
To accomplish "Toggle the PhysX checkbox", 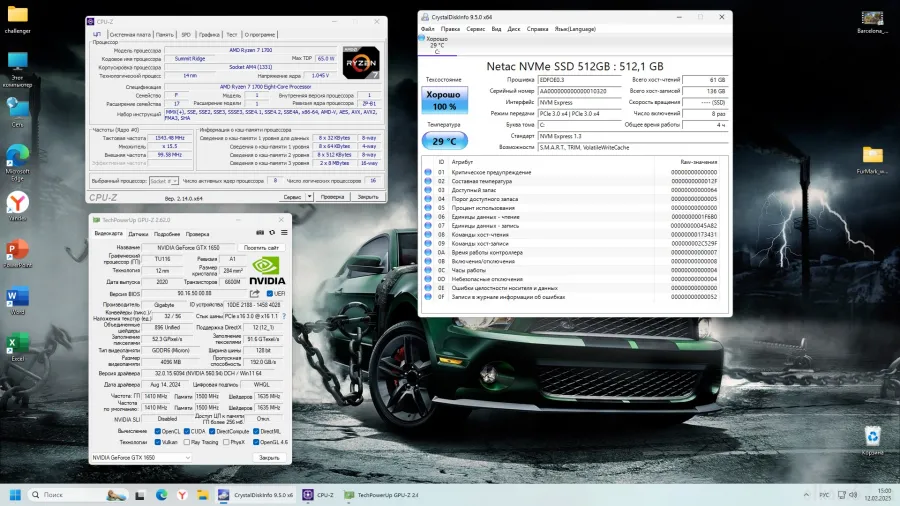I will click(226, 442).
